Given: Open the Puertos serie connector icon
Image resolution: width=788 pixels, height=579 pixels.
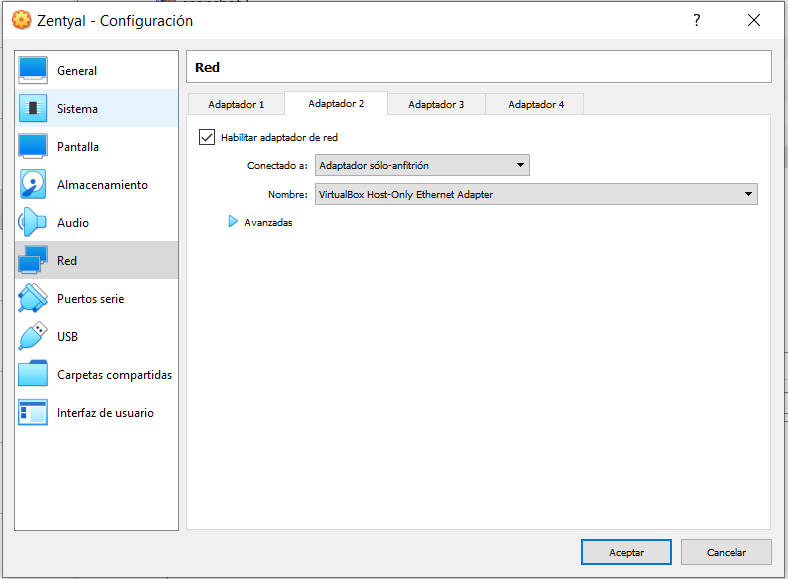Looking at the screenshot, I should pos(33,298).
